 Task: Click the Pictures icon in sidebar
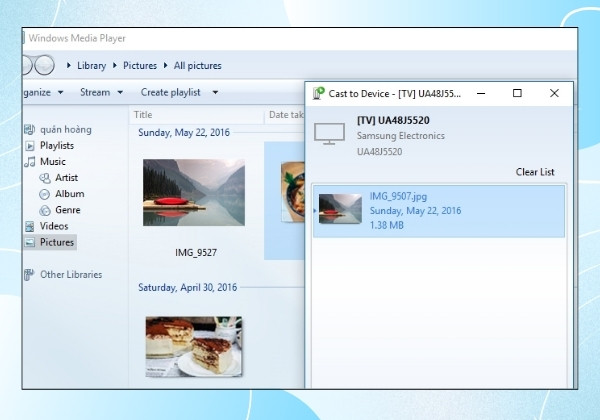tap(29, 243)
